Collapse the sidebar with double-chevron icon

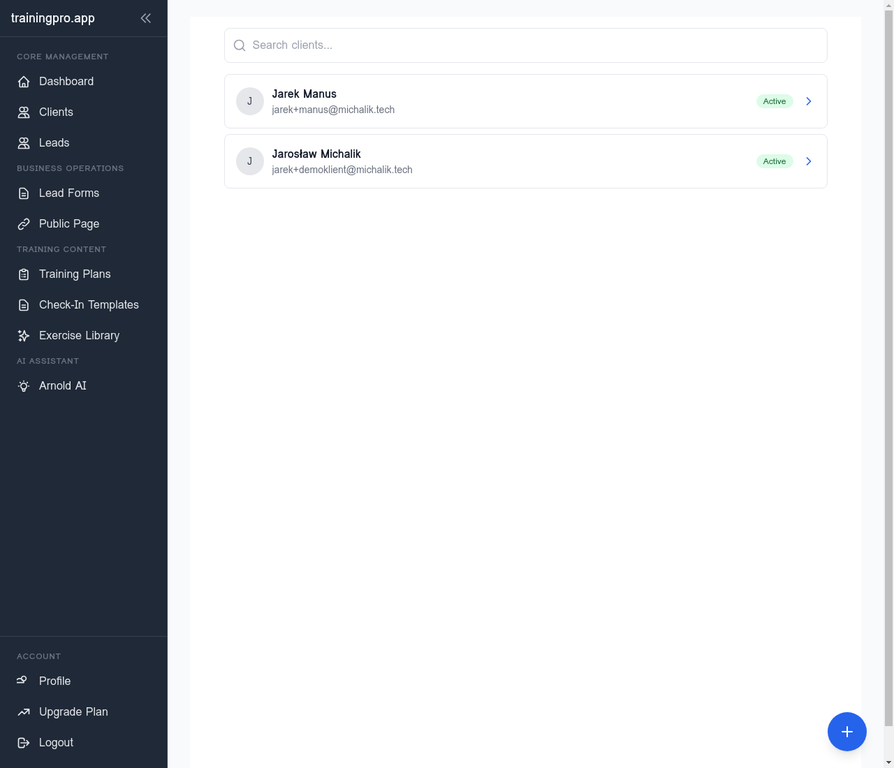(x=146, y=18)
